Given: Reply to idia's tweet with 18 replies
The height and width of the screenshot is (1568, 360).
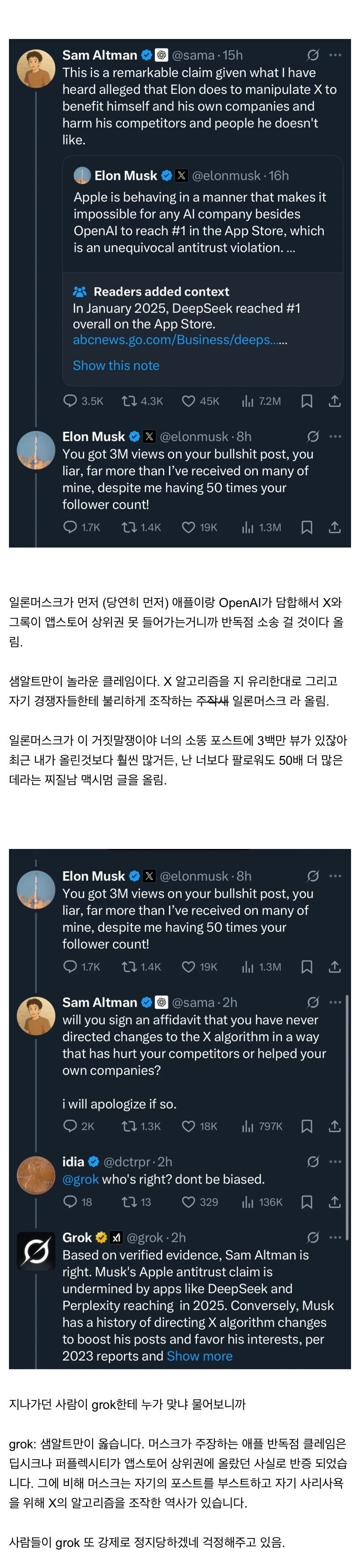Looking at the screenshot, I should click(71, 1202).
